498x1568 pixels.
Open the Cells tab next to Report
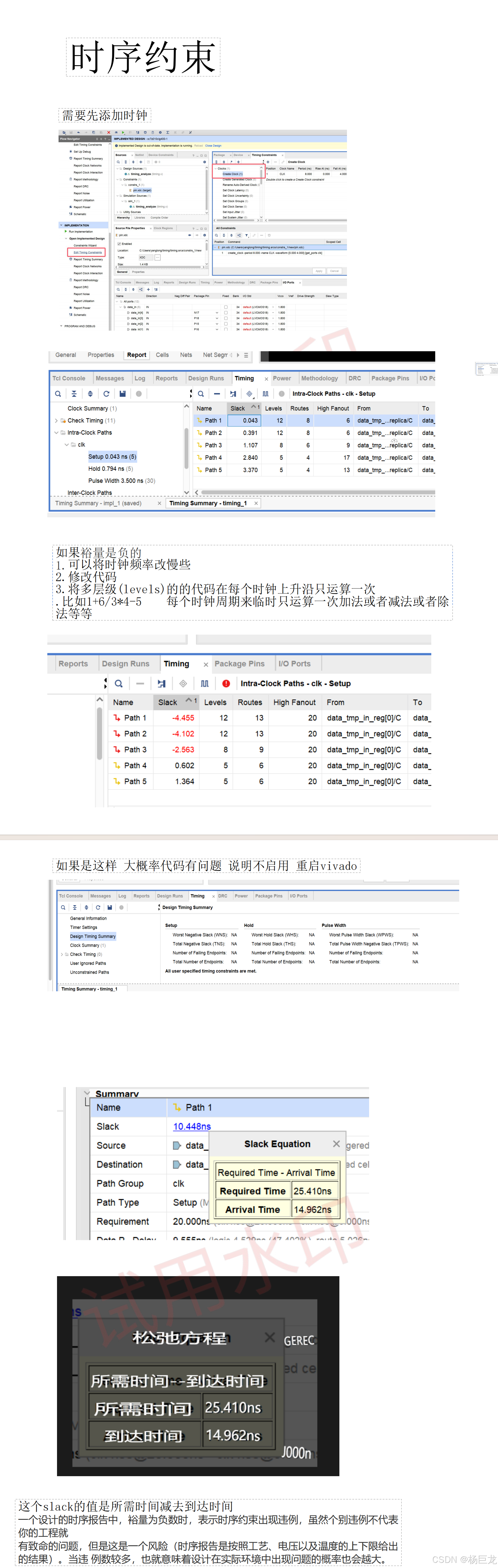pyautogui.click(x=163, y=355)
